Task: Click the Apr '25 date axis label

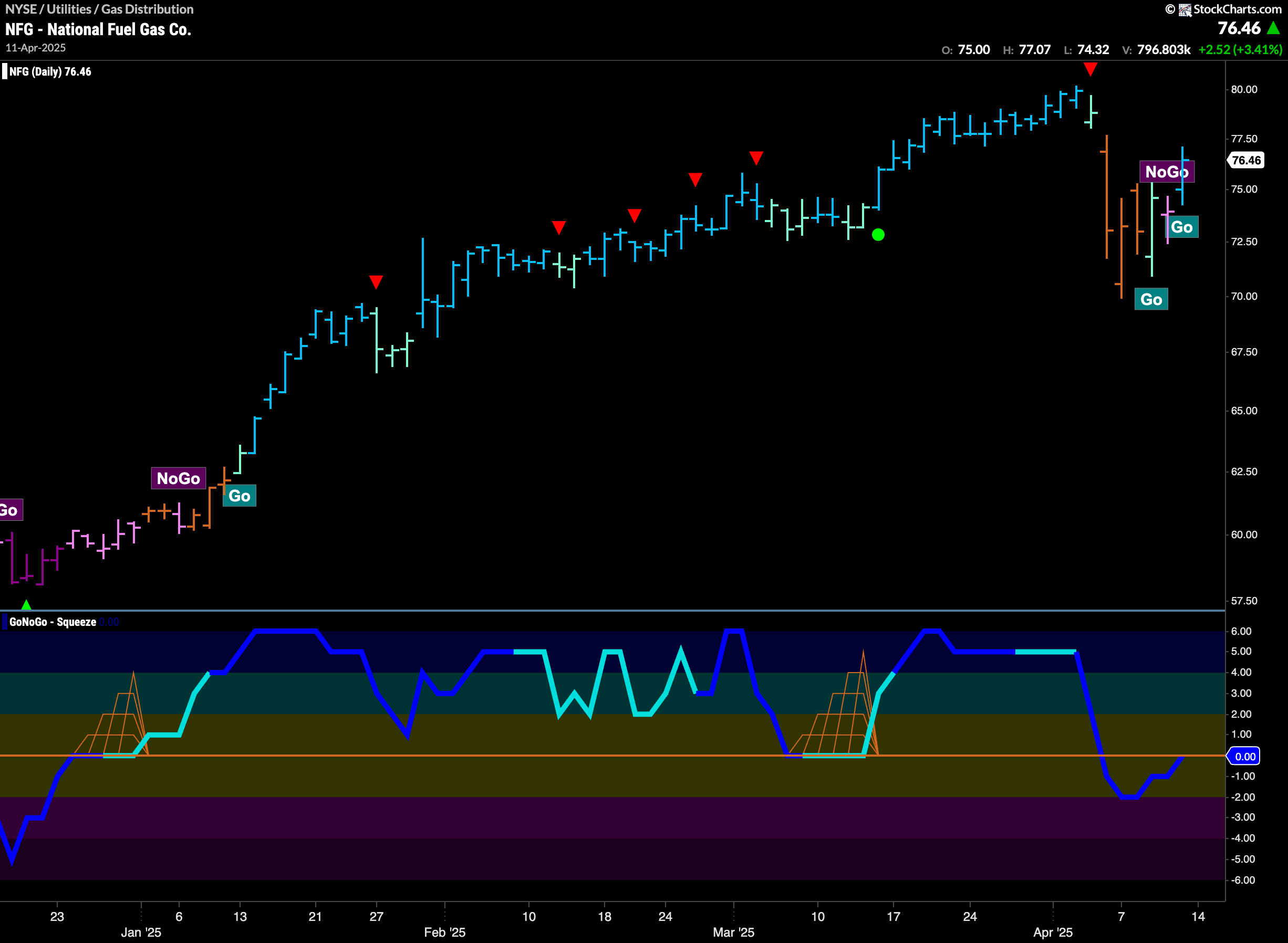Action: (1053, 932)
